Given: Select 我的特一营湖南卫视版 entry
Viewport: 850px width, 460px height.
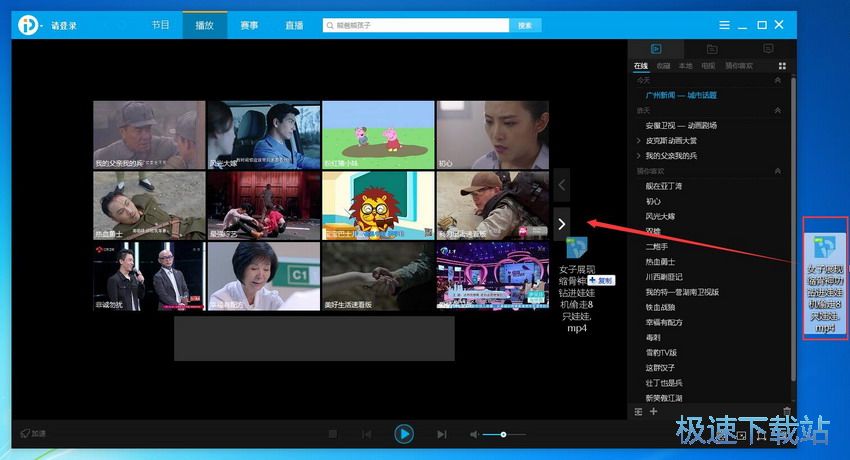Looking at the screenshot, I should pos(682,293).
